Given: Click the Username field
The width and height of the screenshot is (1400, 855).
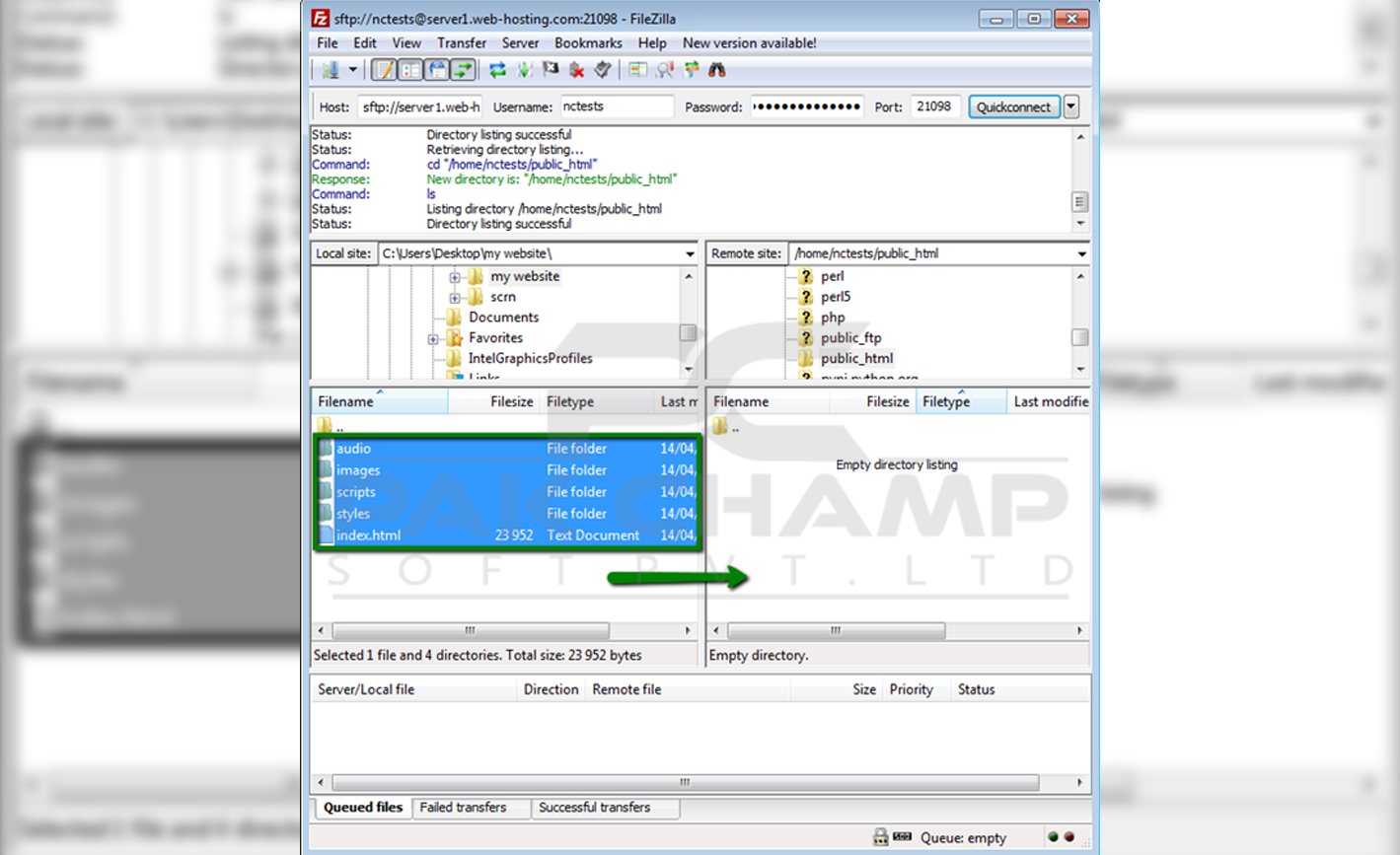Looking at the screenshot, I should [617, 107].
